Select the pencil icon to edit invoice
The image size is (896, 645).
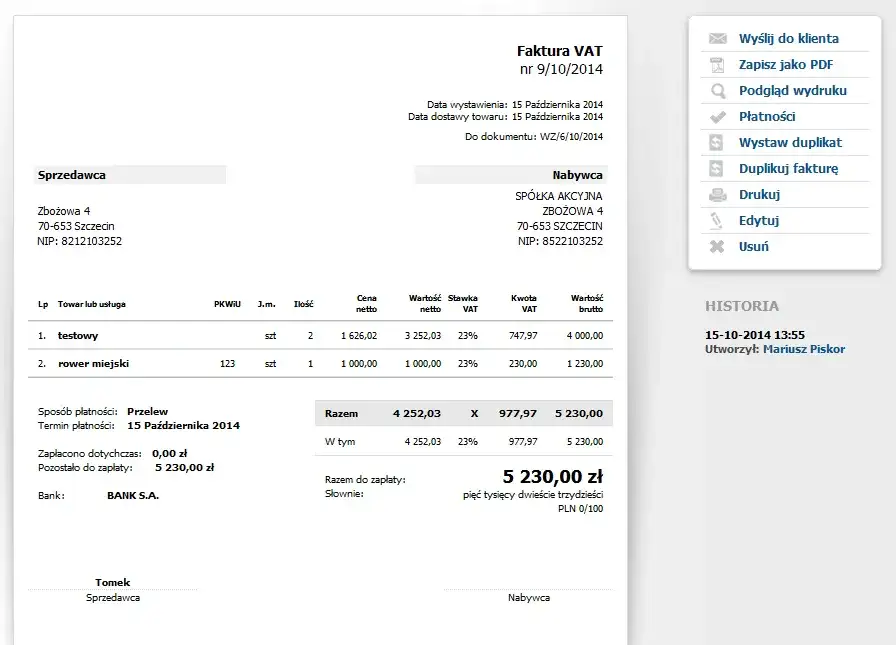tap(715, 220)
